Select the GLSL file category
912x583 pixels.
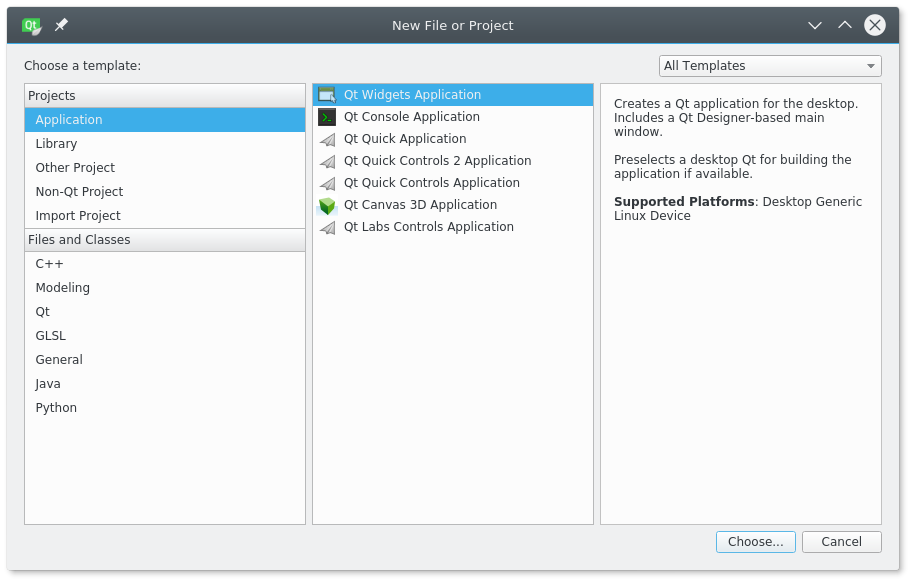(x=50, y=336)
